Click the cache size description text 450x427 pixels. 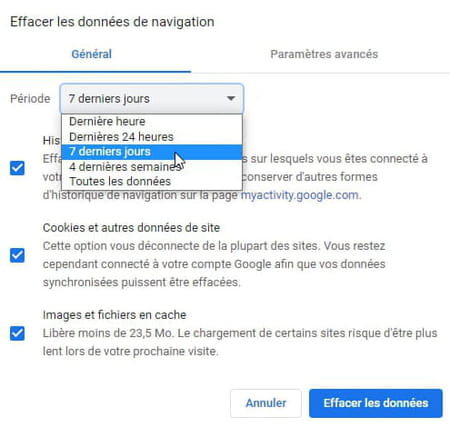240,342
